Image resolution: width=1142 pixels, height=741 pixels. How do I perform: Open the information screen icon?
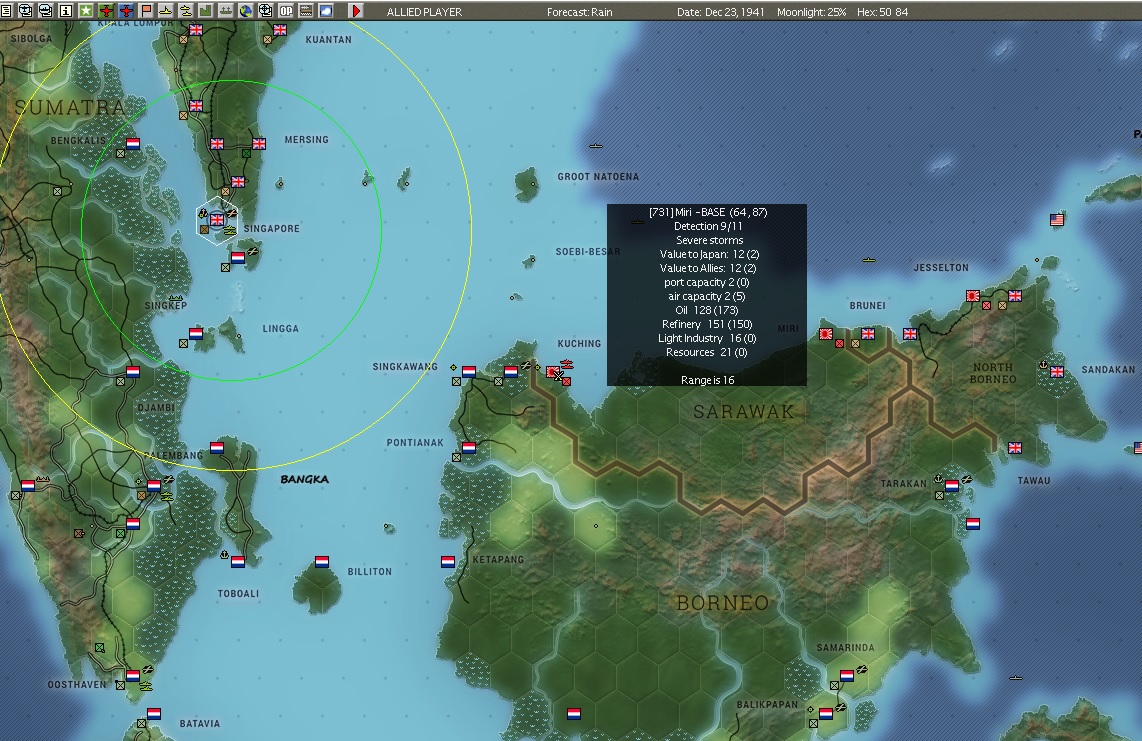pos(66,10)
